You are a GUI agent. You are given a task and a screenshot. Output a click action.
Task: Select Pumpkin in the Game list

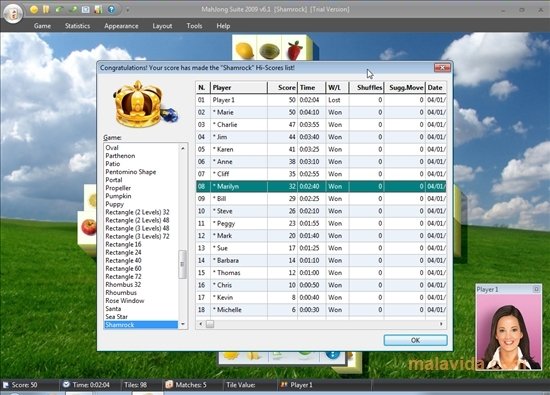coord(141,196)
